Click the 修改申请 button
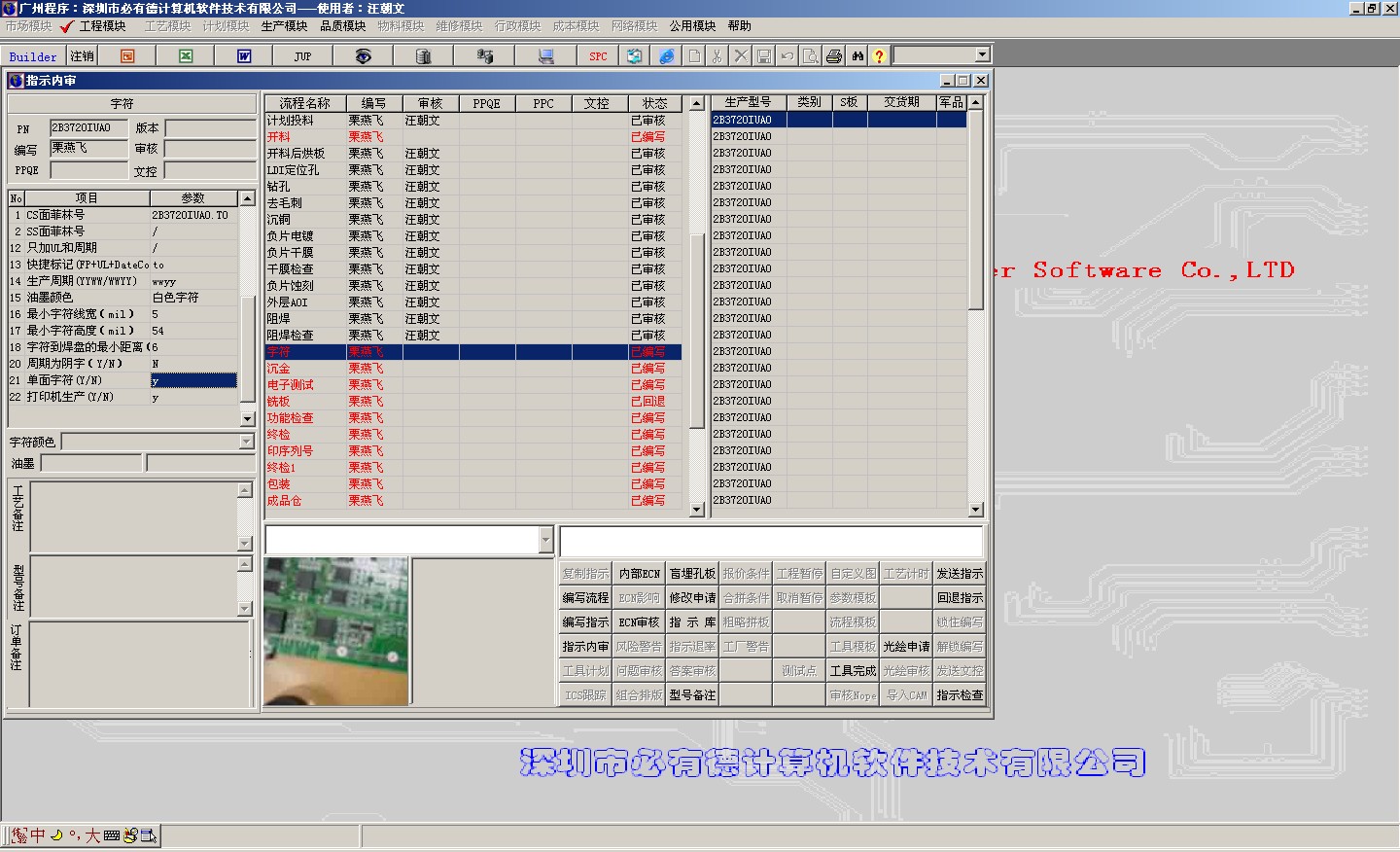Image resolution: width=1400 pixels, height=852 pixels. (692, 598)
